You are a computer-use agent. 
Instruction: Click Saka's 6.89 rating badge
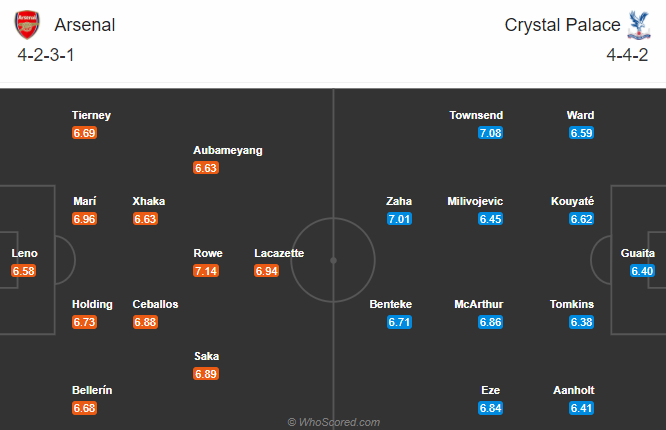[x=207, y=374]
